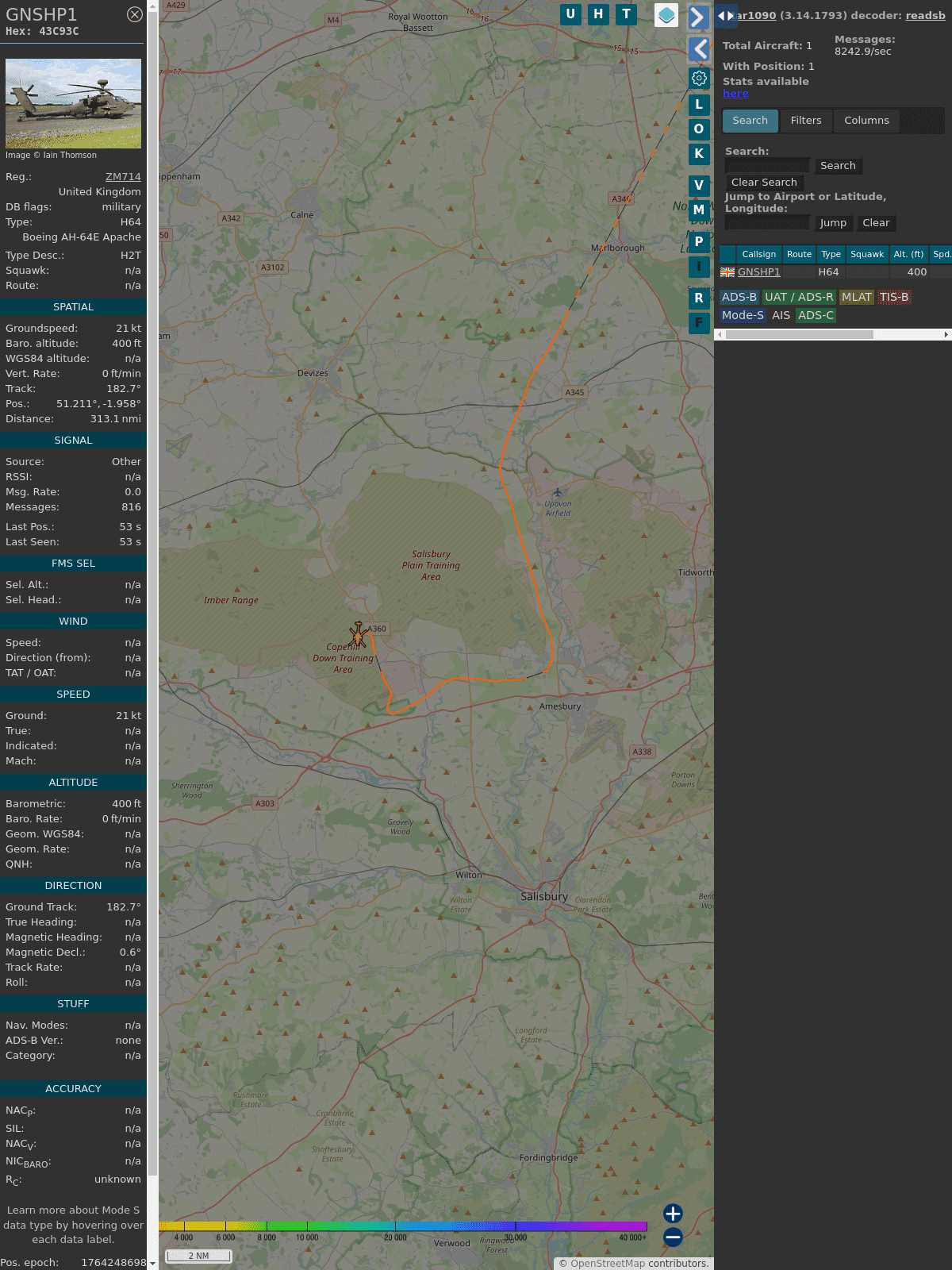Open OpenStreetMap attribution link

pos(607,1263)
